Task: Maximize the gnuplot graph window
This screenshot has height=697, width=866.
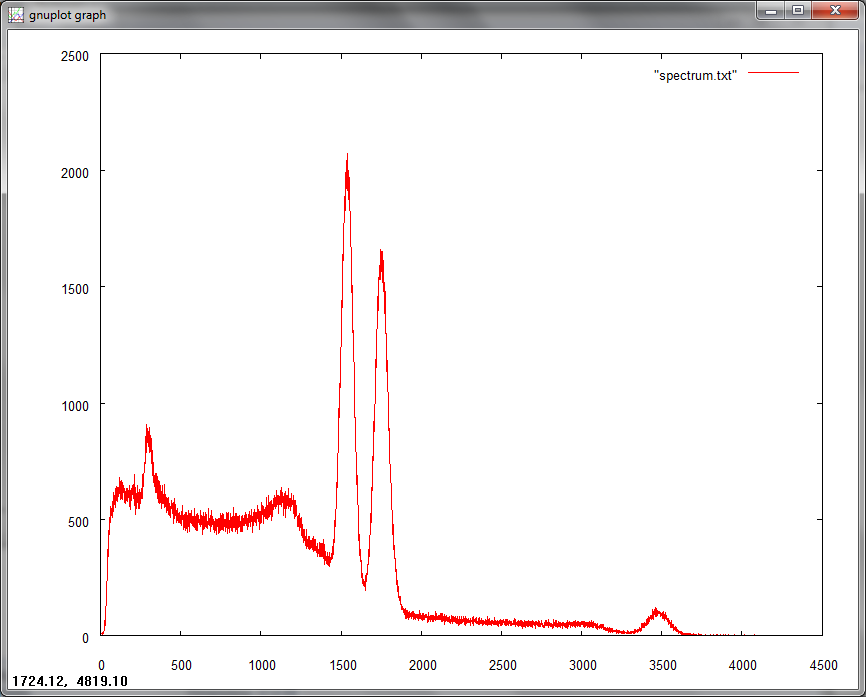Action: pyautogui.click(x=798, y=10)
